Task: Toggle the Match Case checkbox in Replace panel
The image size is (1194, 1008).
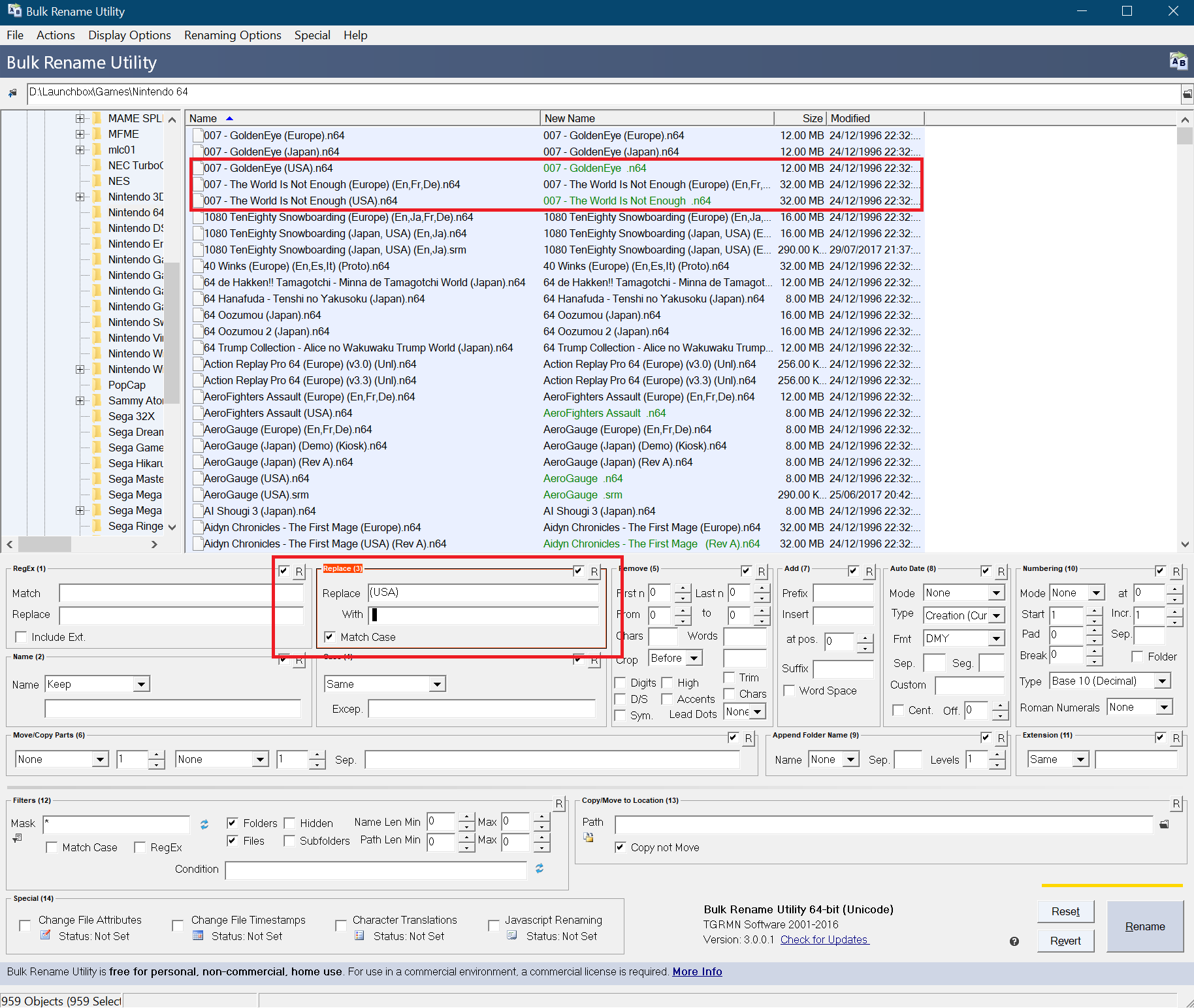Action: coord(330,637)
